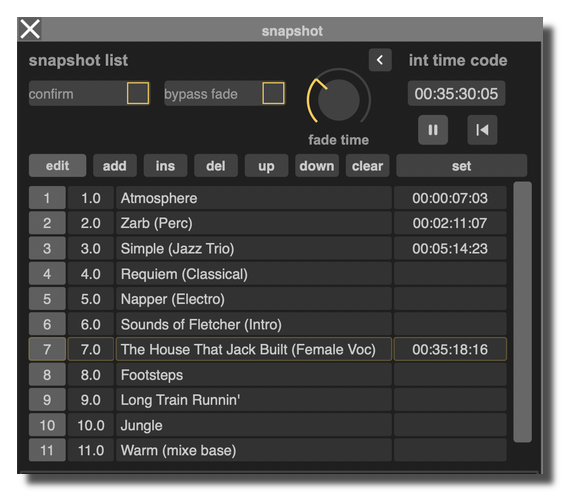Enable the confirm checkbox

138,93
